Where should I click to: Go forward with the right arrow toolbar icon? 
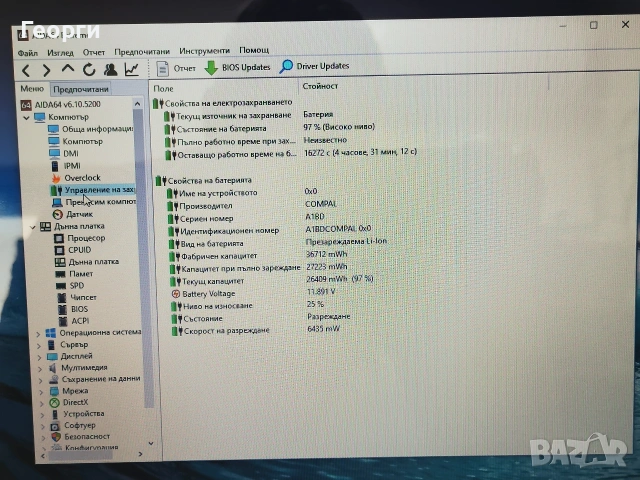pos(47,71)
